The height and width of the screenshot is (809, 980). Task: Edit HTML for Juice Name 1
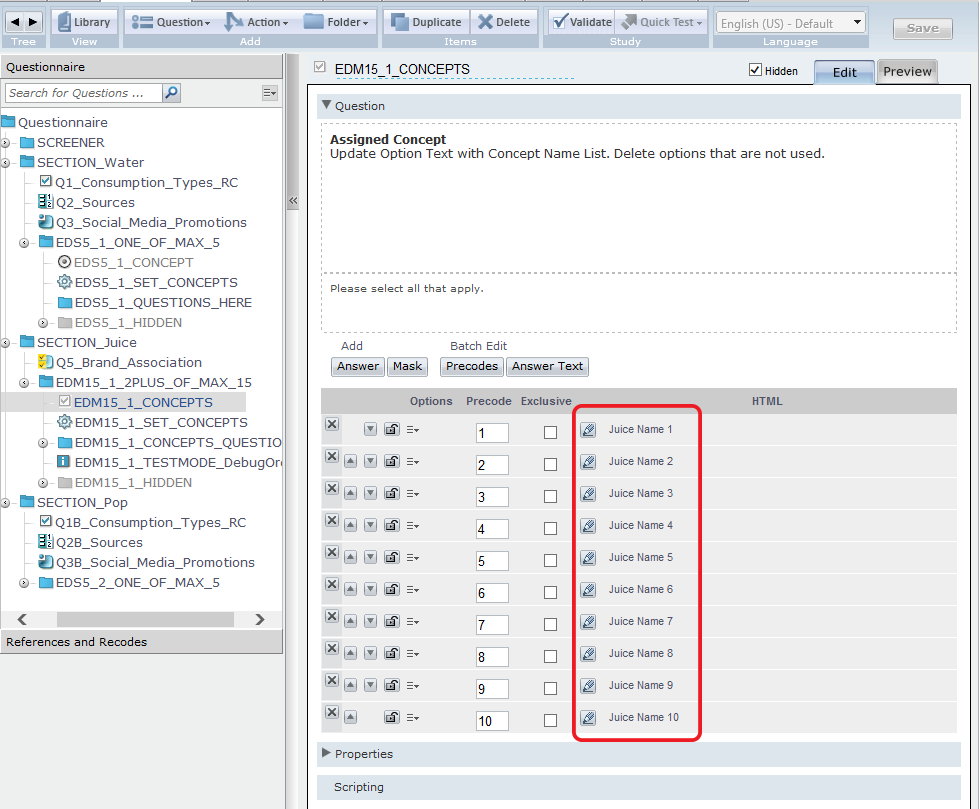point(588,430)
